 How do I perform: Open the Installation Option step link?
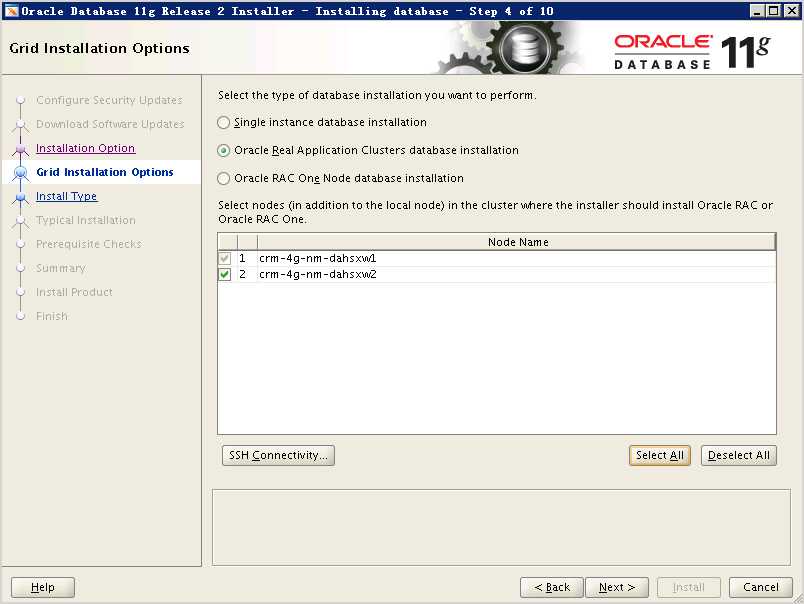(x=86, y=148)
